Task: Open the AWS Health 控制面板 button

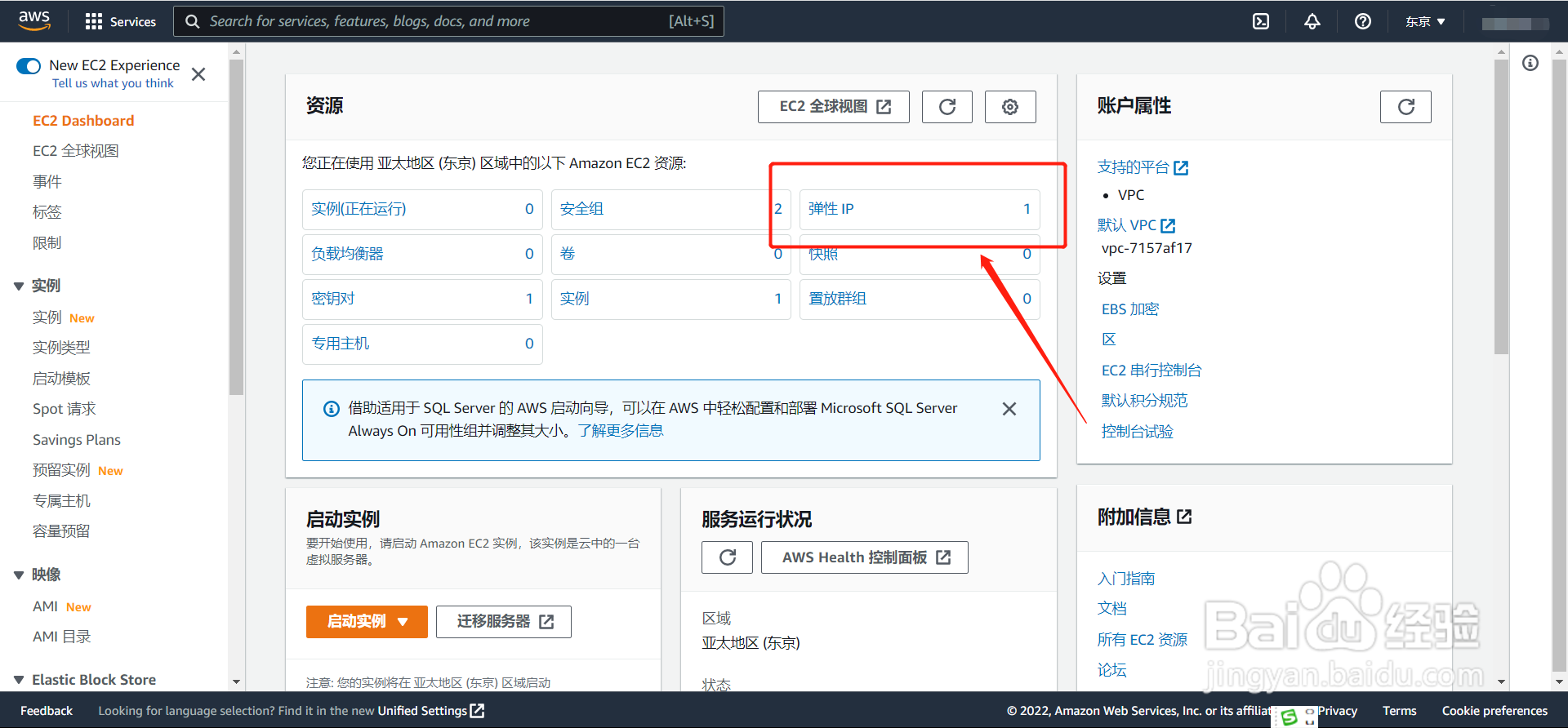Action: click(x=864, y=557)
